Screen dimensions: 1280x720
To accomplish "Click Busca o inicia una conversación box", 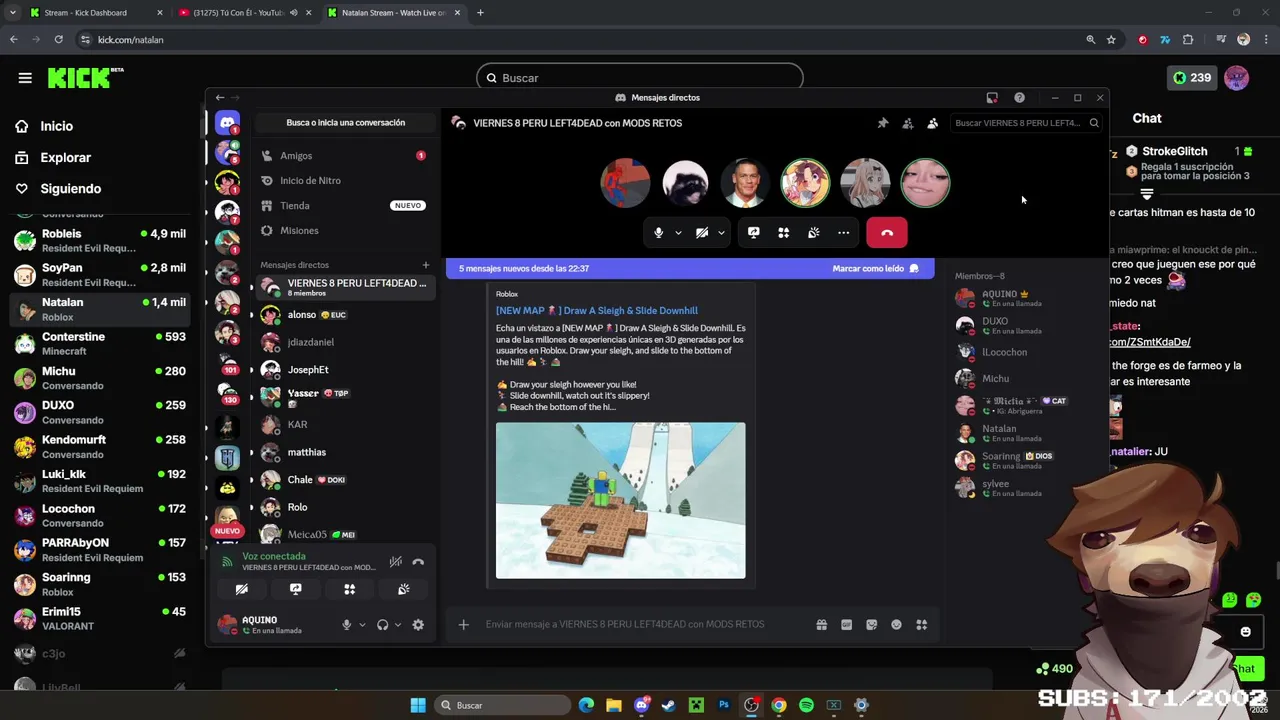I will click(x=346, y=123).
